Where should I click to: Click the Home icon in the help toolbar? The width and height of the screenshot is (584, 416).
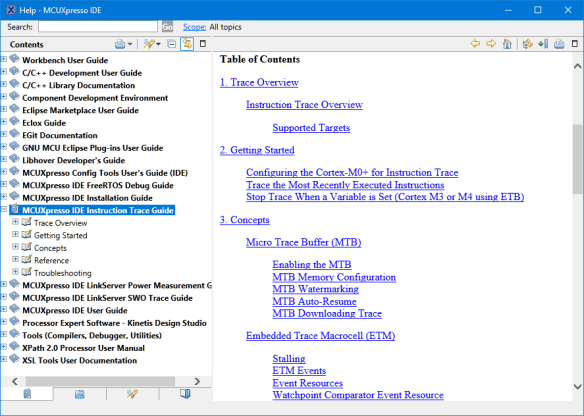pyautogui.click(x=507, y=44)
